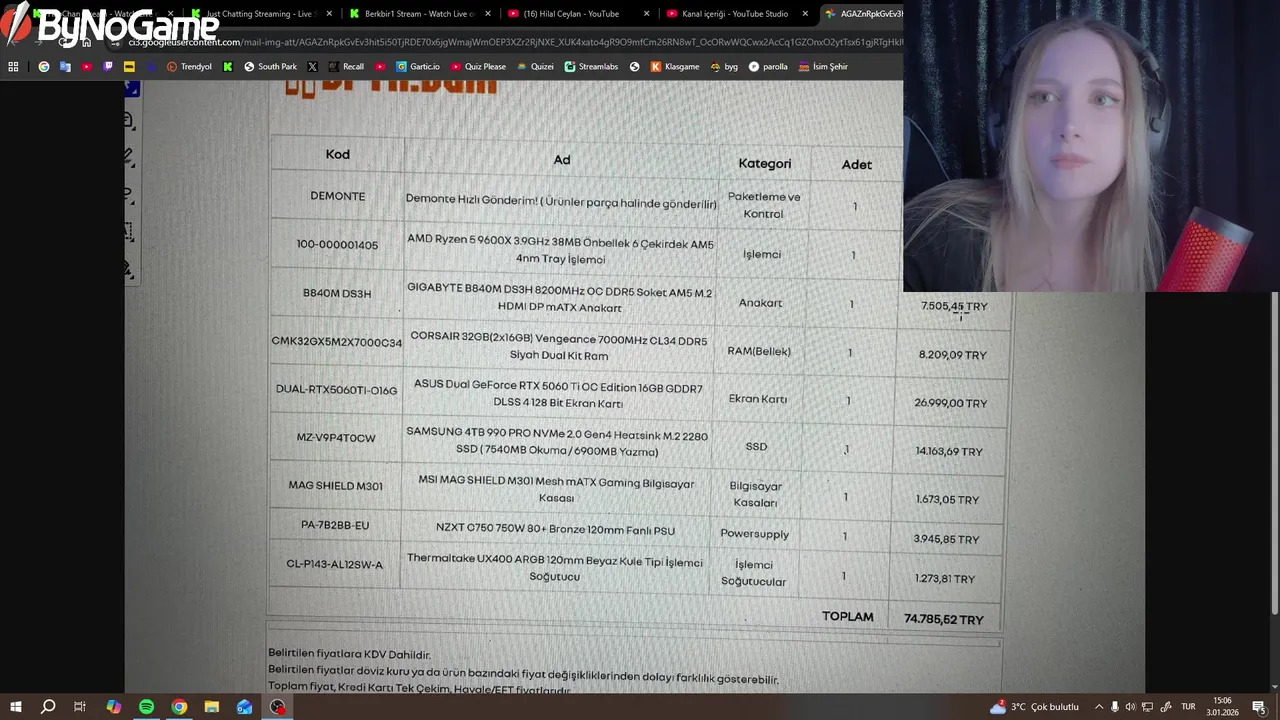This screenshot has height=720, width=1280.
Task: Select the NZXT C750 750W PSU name
Action: click(x=555, y=529)
